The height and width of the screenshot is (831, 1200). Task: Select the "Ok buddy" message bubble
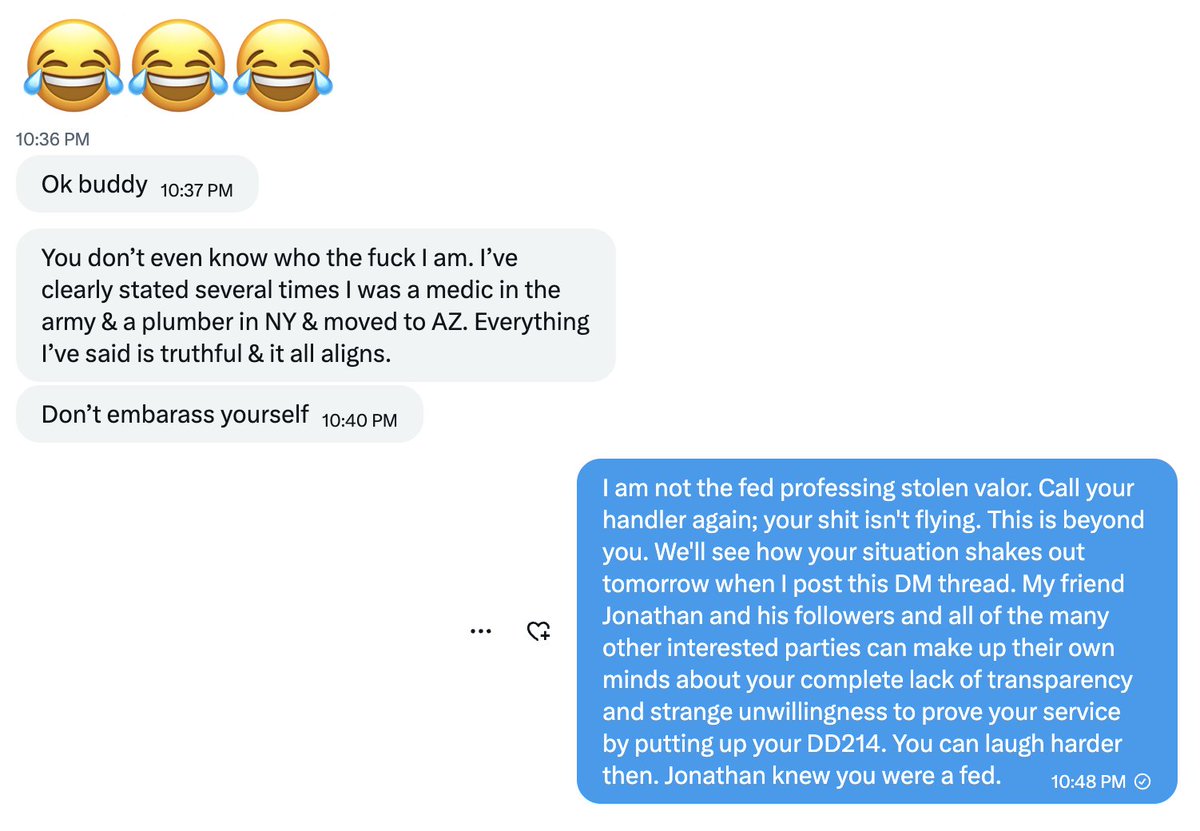(x=94, y=185)
